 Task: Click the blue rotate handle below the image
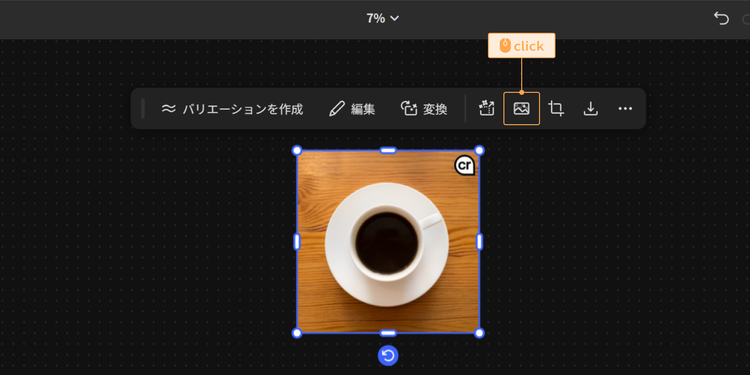tap(388, 355)
